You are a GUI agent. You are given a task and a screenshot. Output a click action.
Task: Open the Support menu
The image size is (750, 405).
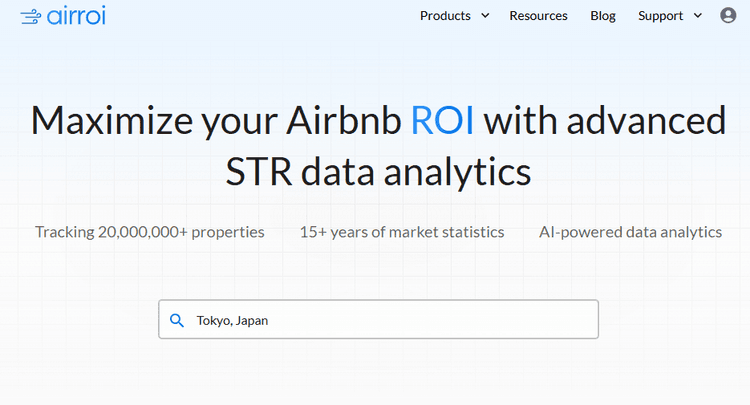click(x=661, y=16)
